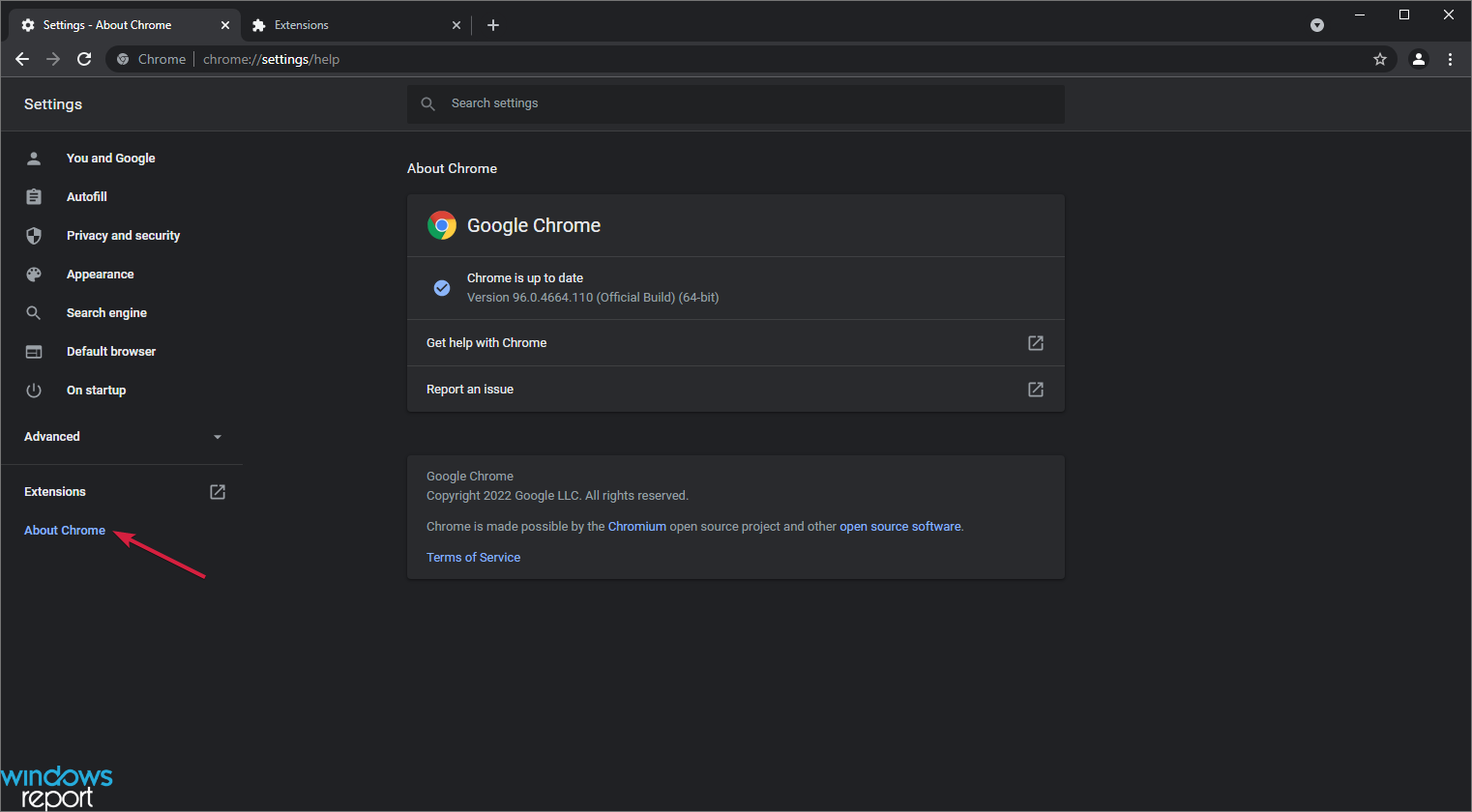
Task: Go to Privacy and security
Action: coord(122,235)
